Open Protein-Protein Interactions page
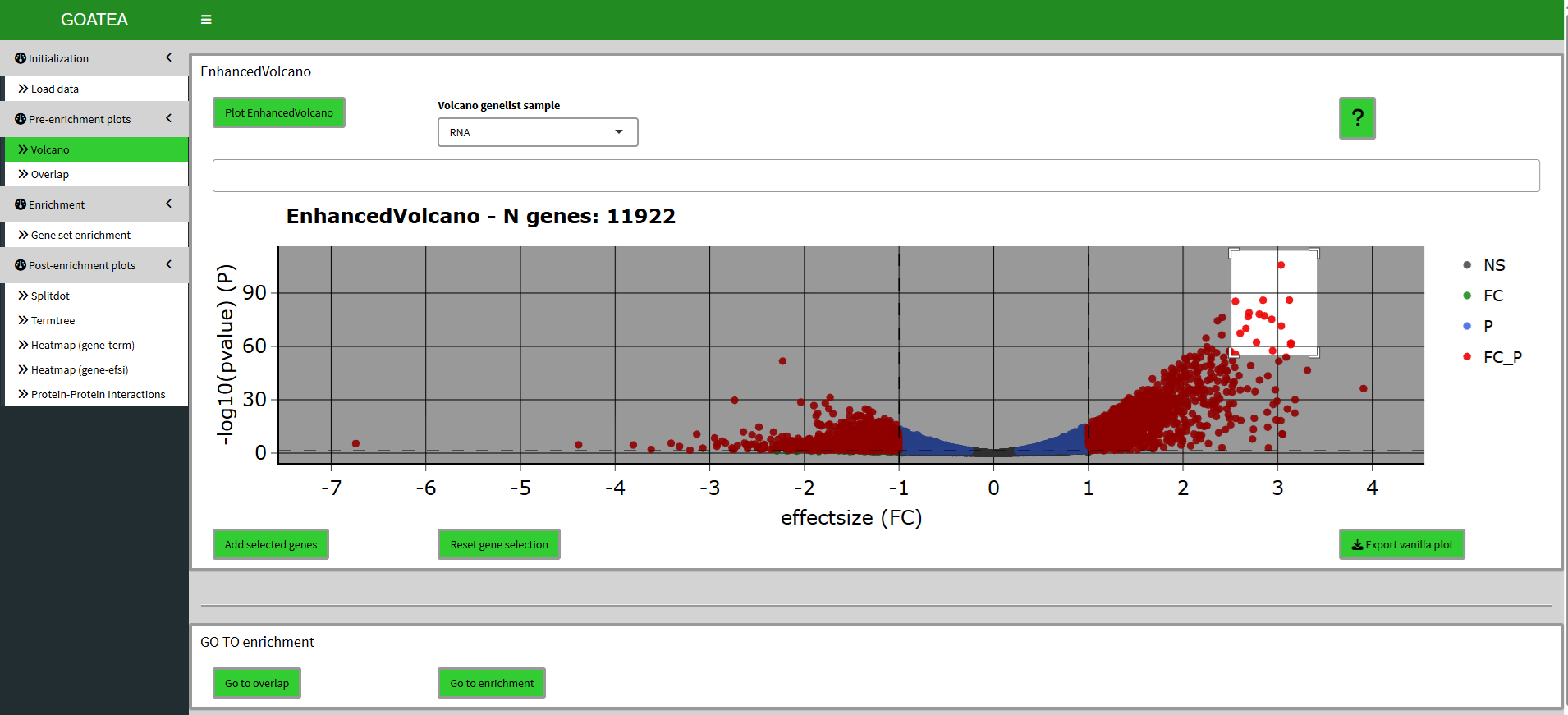The width and height of the screenshot is (1568, 715). click(98, 394)
